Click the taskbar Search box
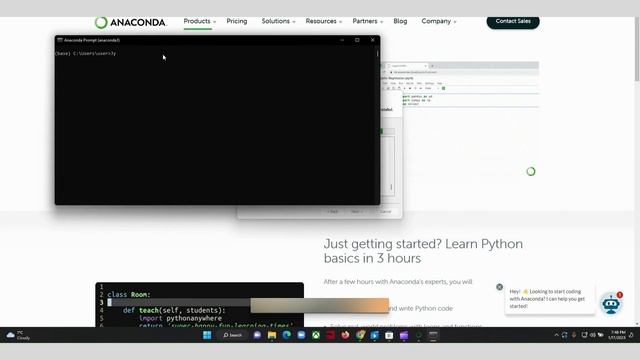 coord(233,335)
